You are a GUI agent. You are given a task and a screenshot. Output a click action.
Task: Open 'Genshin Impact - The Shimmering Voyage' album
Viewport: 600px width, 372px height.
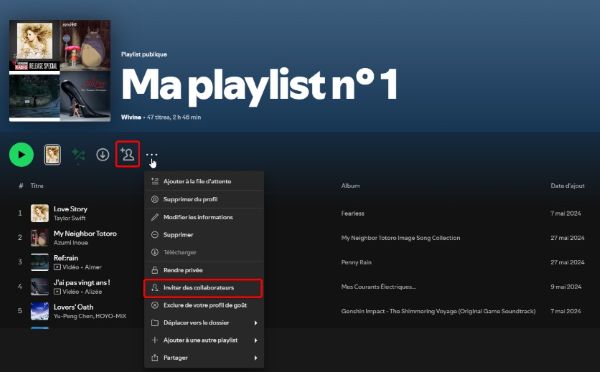438,311
